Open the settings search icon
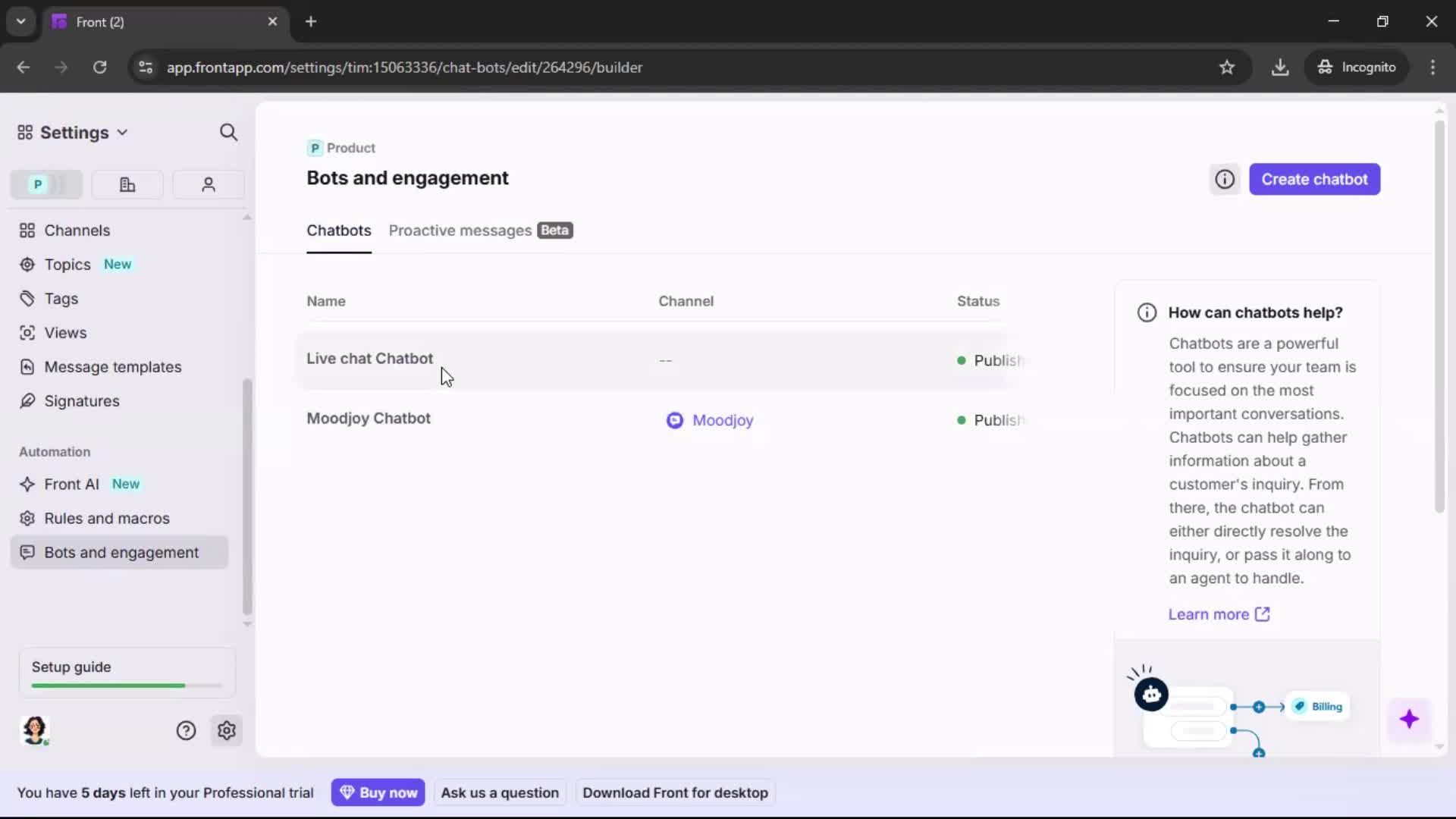 click(x=228, y=132)
